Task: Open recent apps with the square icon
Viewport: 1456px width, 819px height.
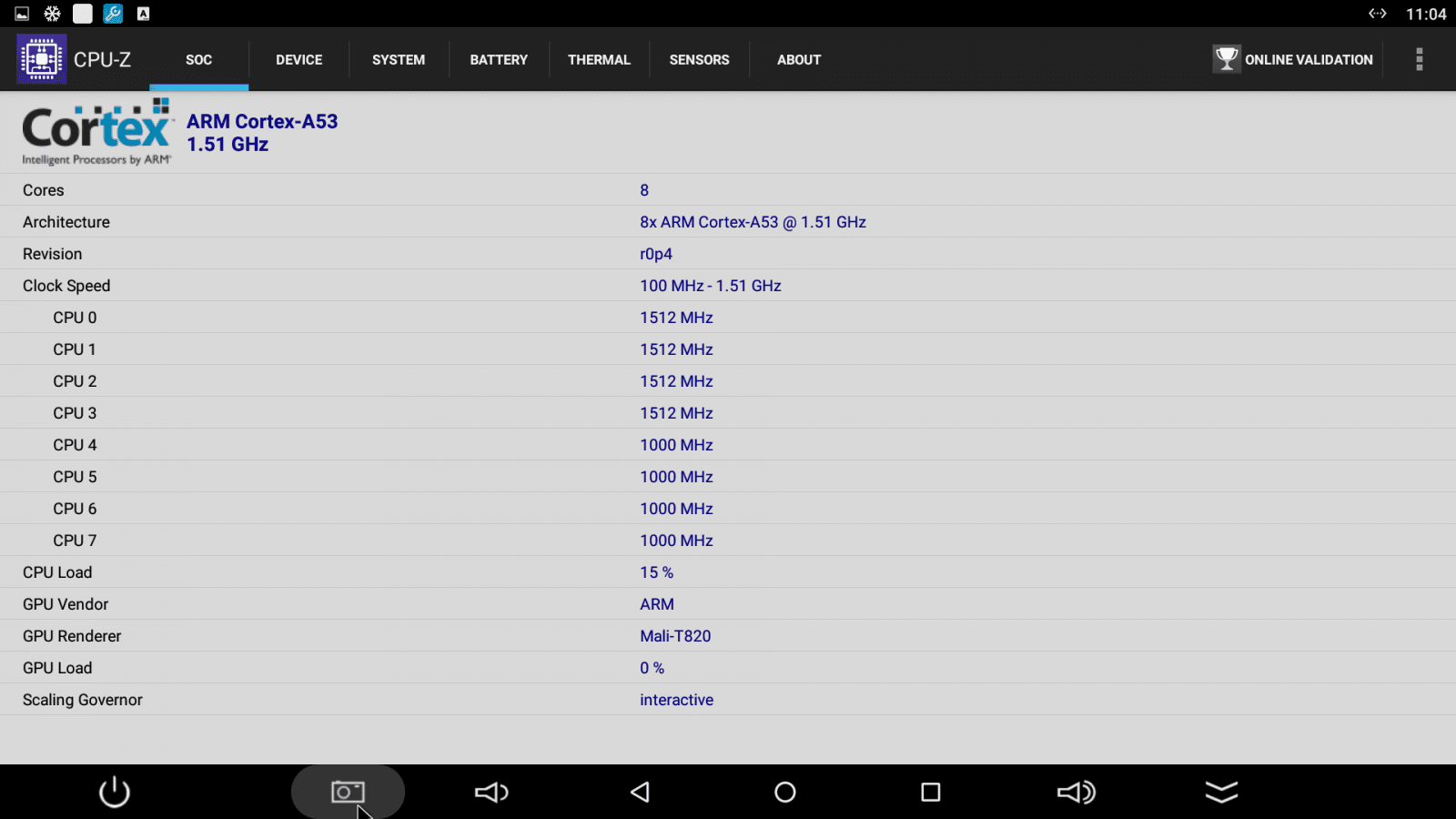Action: point(929,792)
